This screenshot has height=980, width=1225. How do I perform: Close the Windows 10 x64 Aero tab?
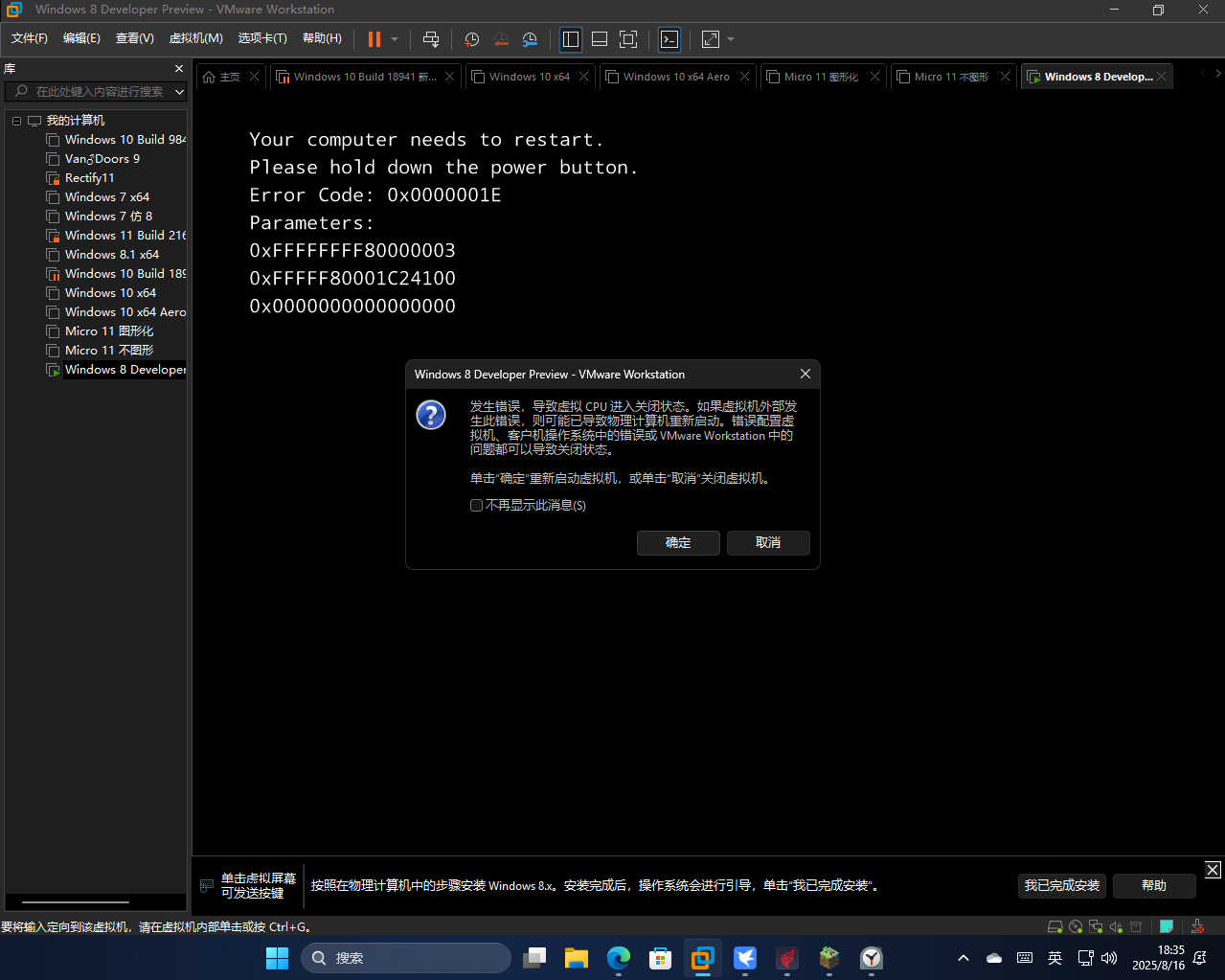tap(744, 77)
